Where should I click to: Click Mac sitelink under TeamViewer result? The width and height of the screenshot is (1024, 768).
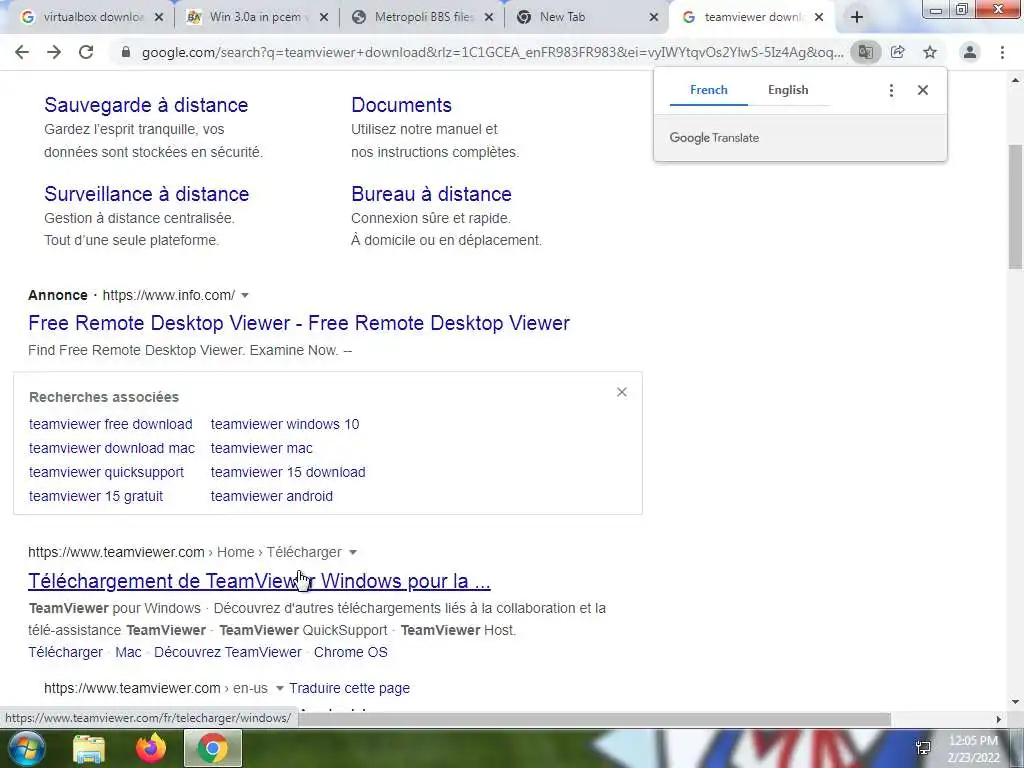click(x=128, y=652)
